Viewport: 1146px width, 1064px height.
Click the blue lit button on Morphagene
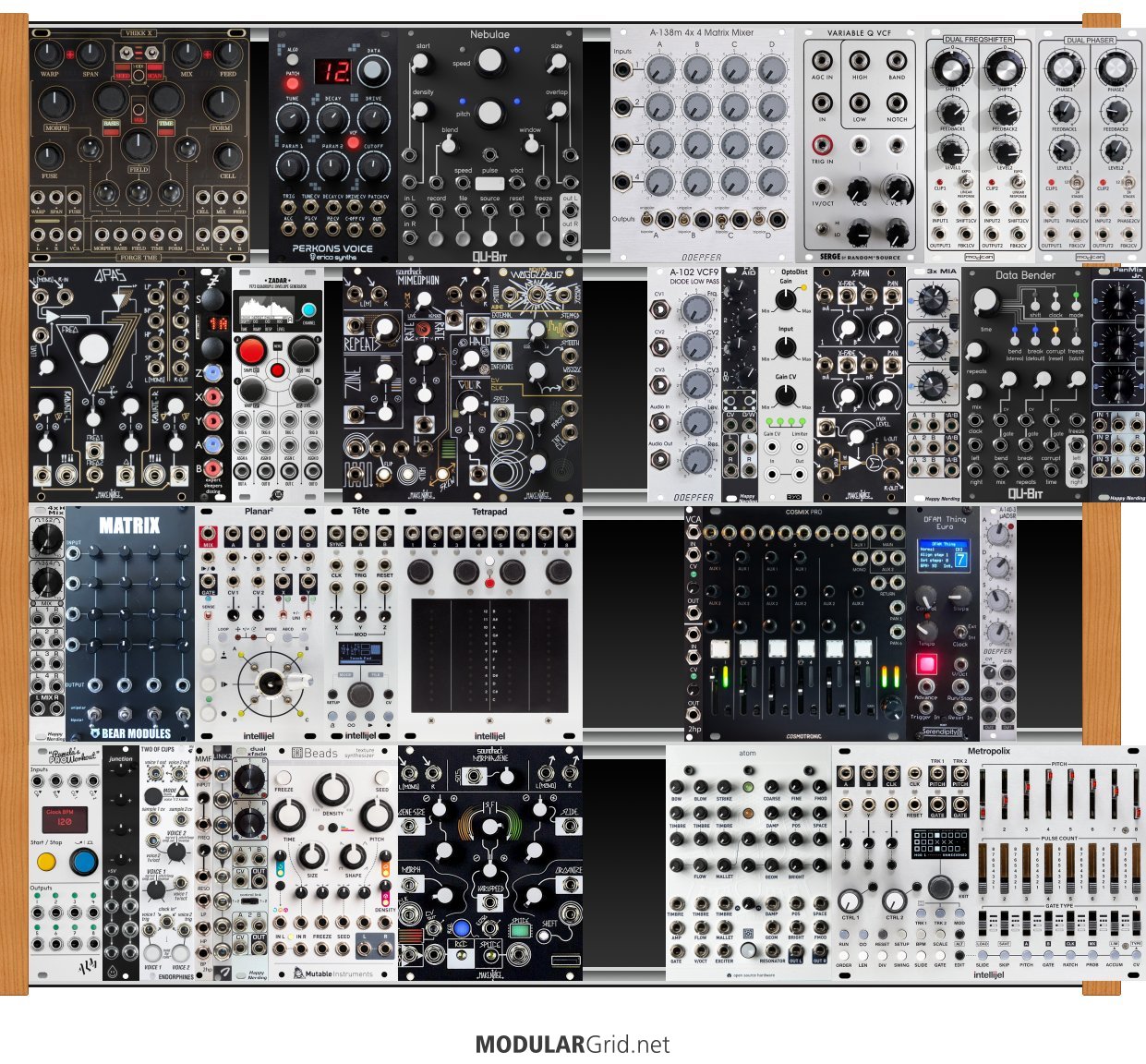coord(461,928)
